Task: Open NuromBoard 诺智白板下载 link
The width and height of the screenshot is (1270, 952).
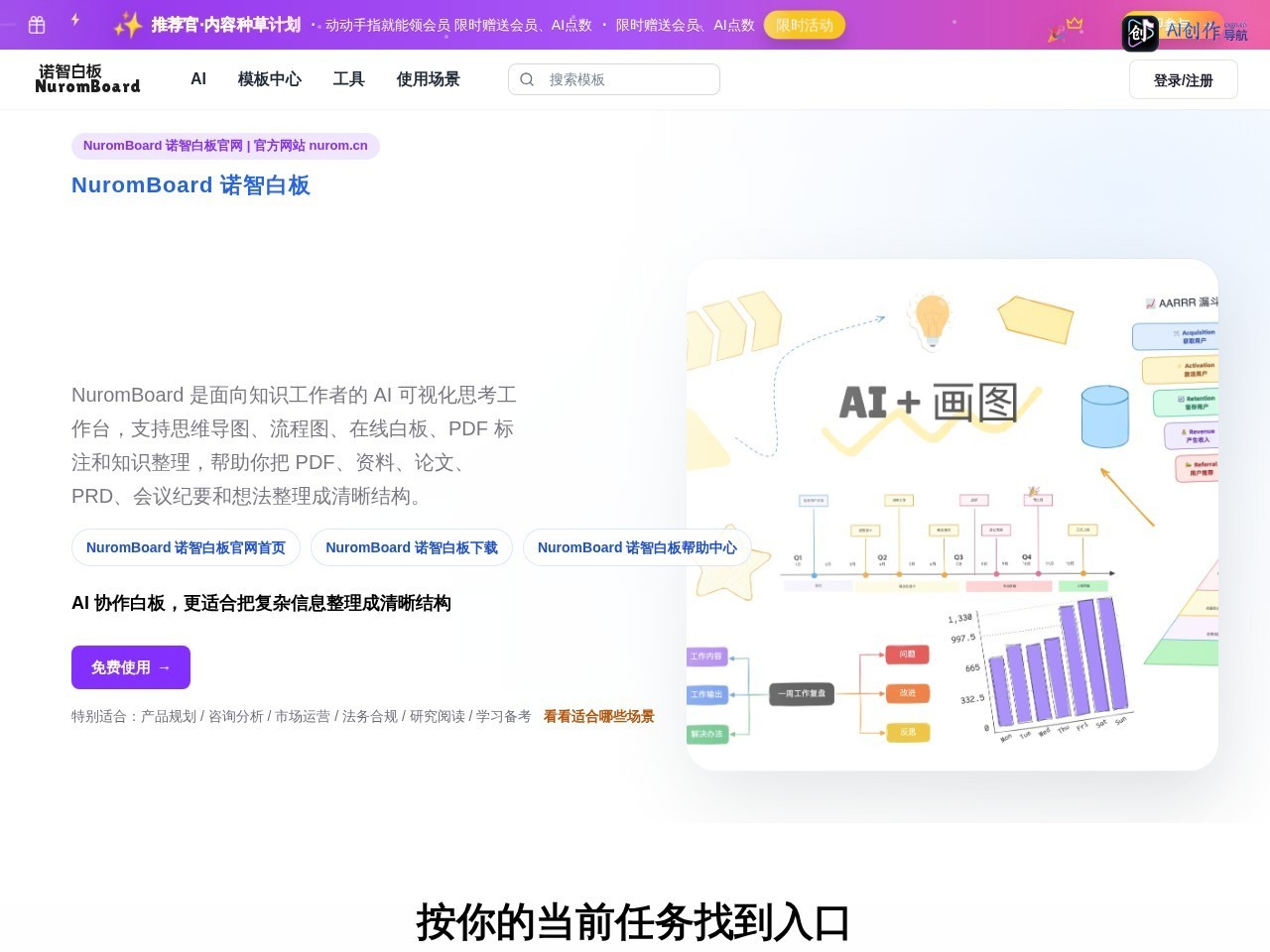Action: (x=412, y=547)
